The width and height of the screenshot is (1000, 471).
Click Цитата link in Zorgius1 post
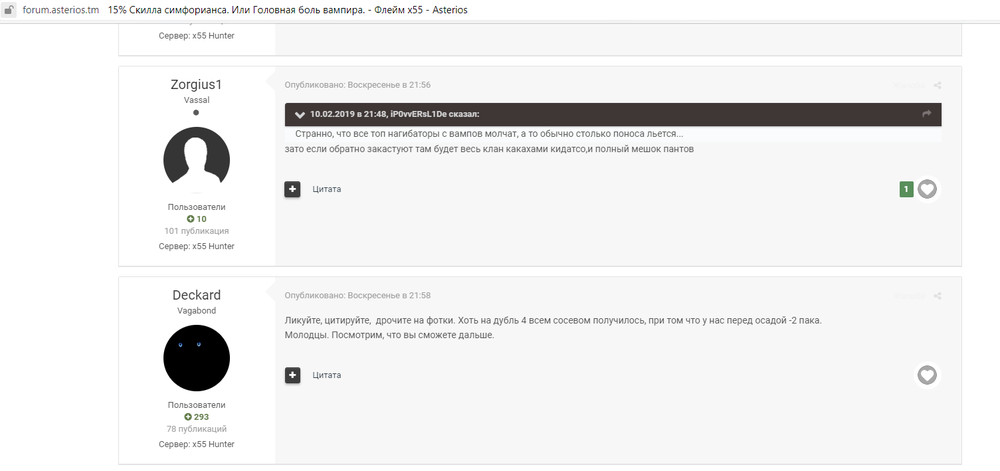[x=327, y=189]
